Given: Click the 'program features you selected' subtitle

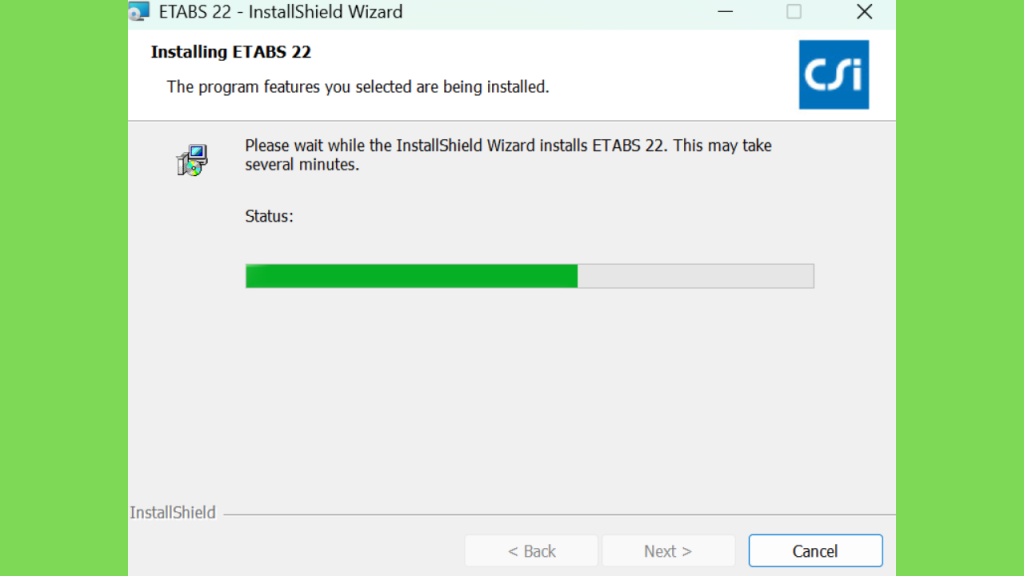Looking at the screenshot, I should tap(358, 87).
